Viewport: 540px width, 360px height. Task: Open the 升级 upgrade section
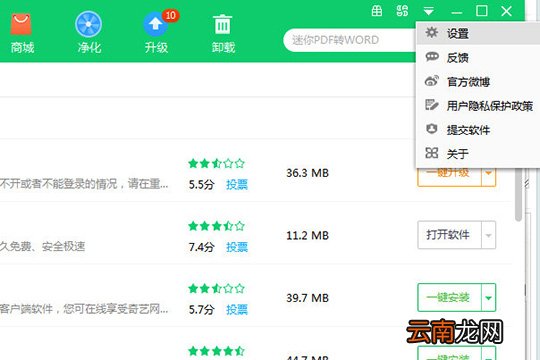156,33
